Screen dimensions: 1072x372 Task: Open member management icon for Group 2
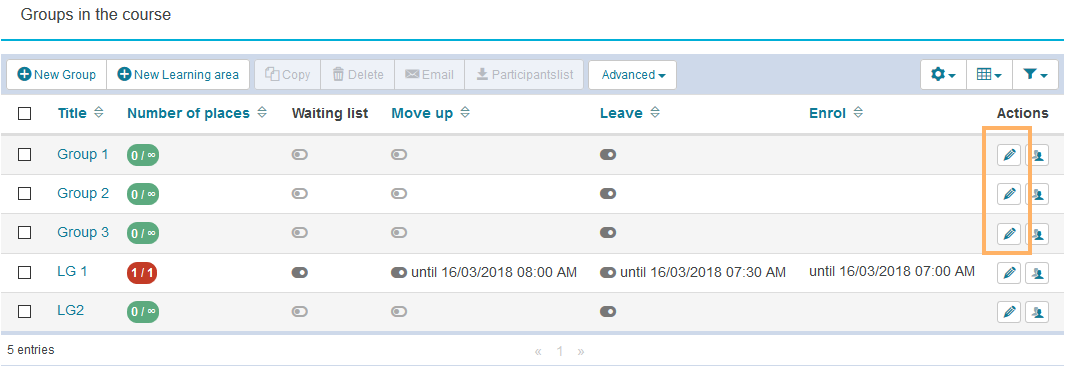1038,195
